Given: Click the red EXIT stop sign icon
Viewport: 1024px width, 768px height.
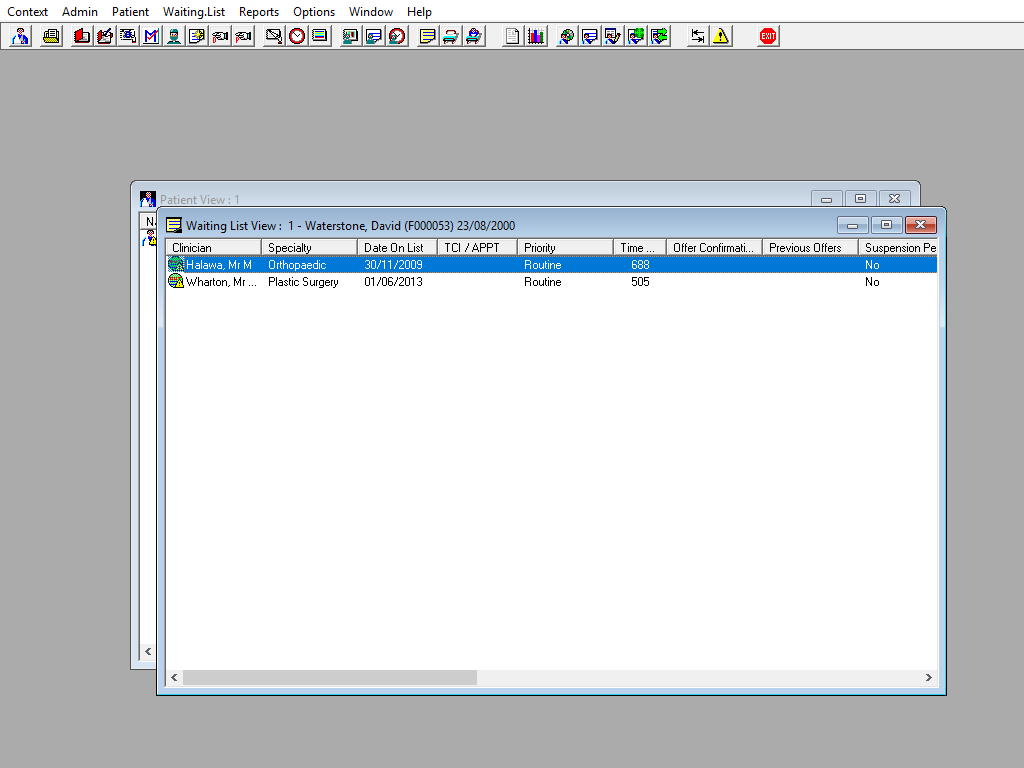Looking at the screenshot, I should click(x=768, y=36).
